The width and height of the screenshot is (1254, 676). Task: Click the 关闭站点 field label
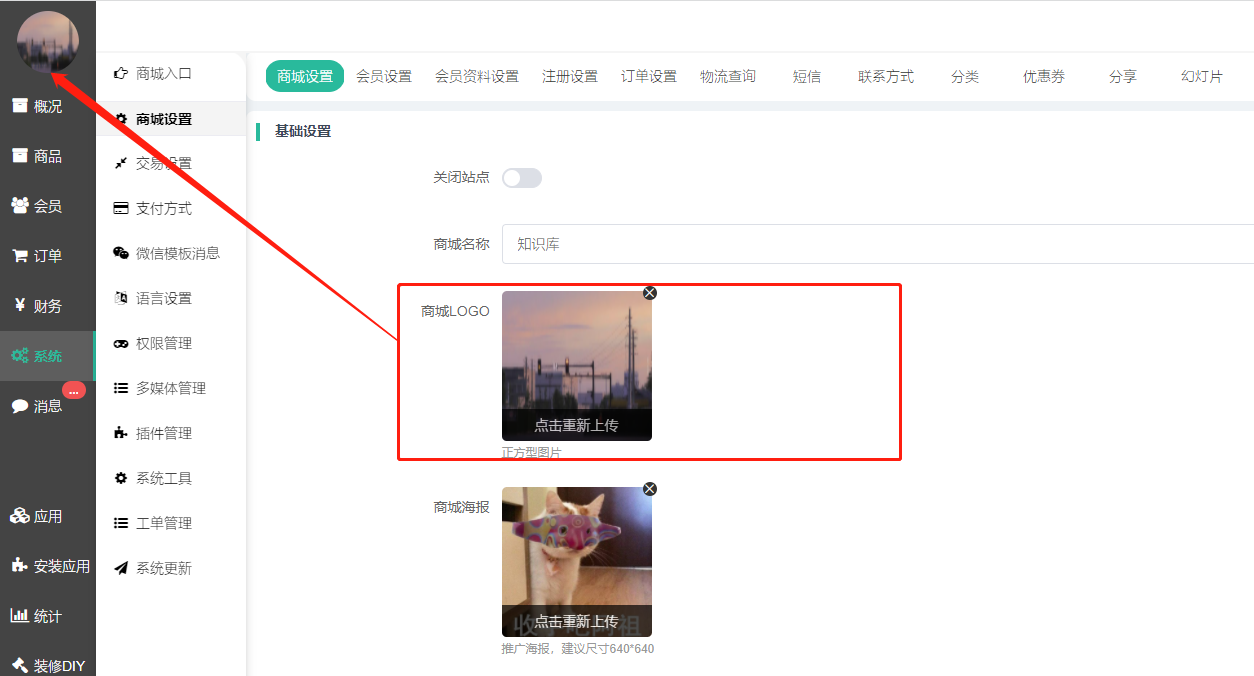(461, 177)
